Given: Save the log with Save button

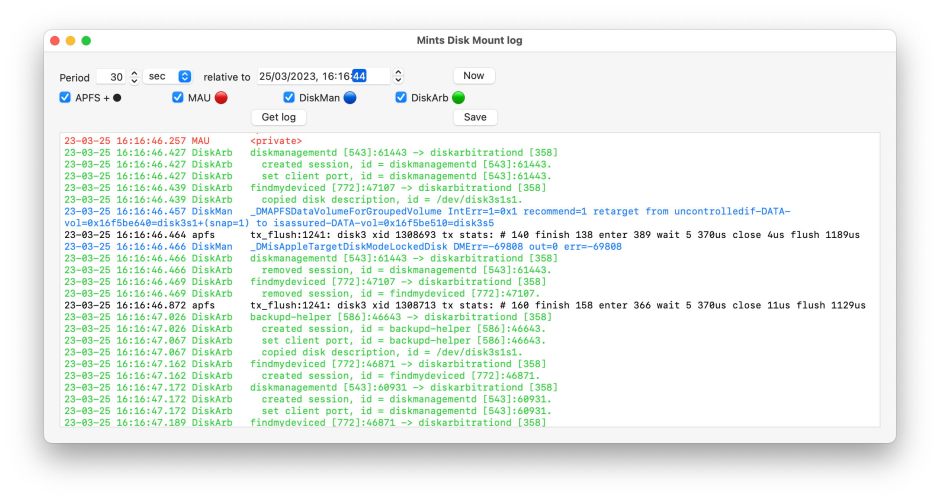Looking at the screenshot, I should click(475, 117).
